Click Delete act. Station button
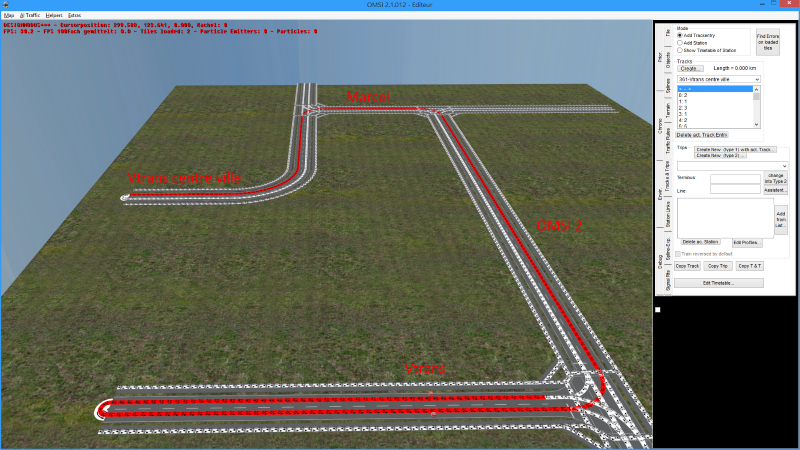 pos(701,242)
